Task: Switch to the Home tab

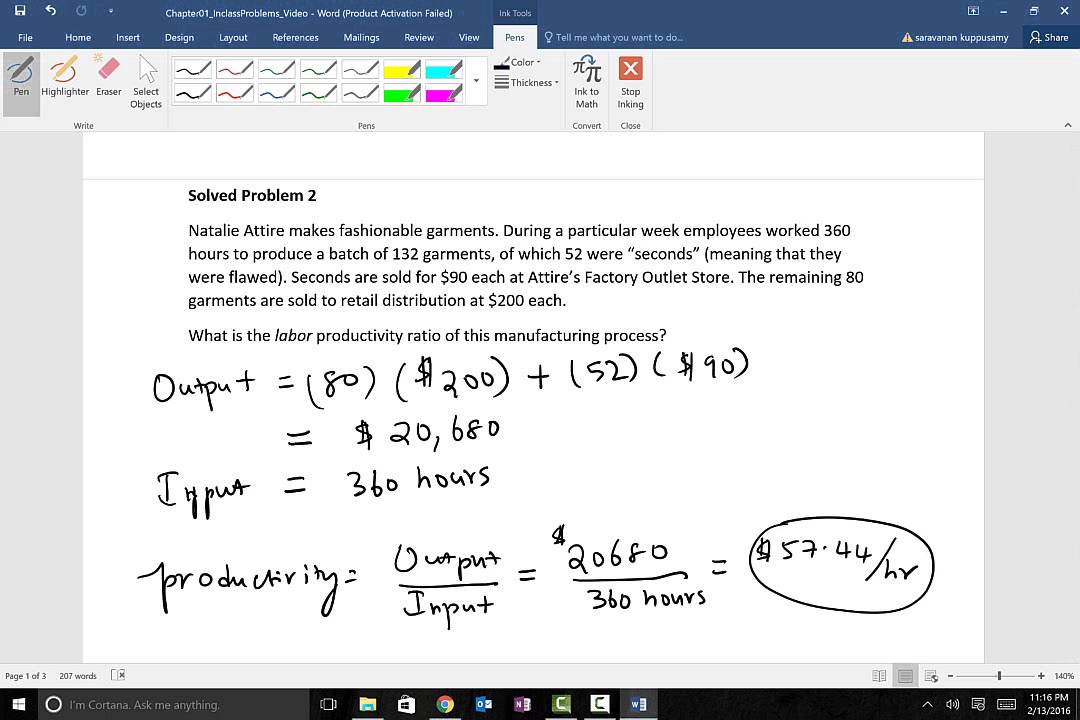Action: 78,37
